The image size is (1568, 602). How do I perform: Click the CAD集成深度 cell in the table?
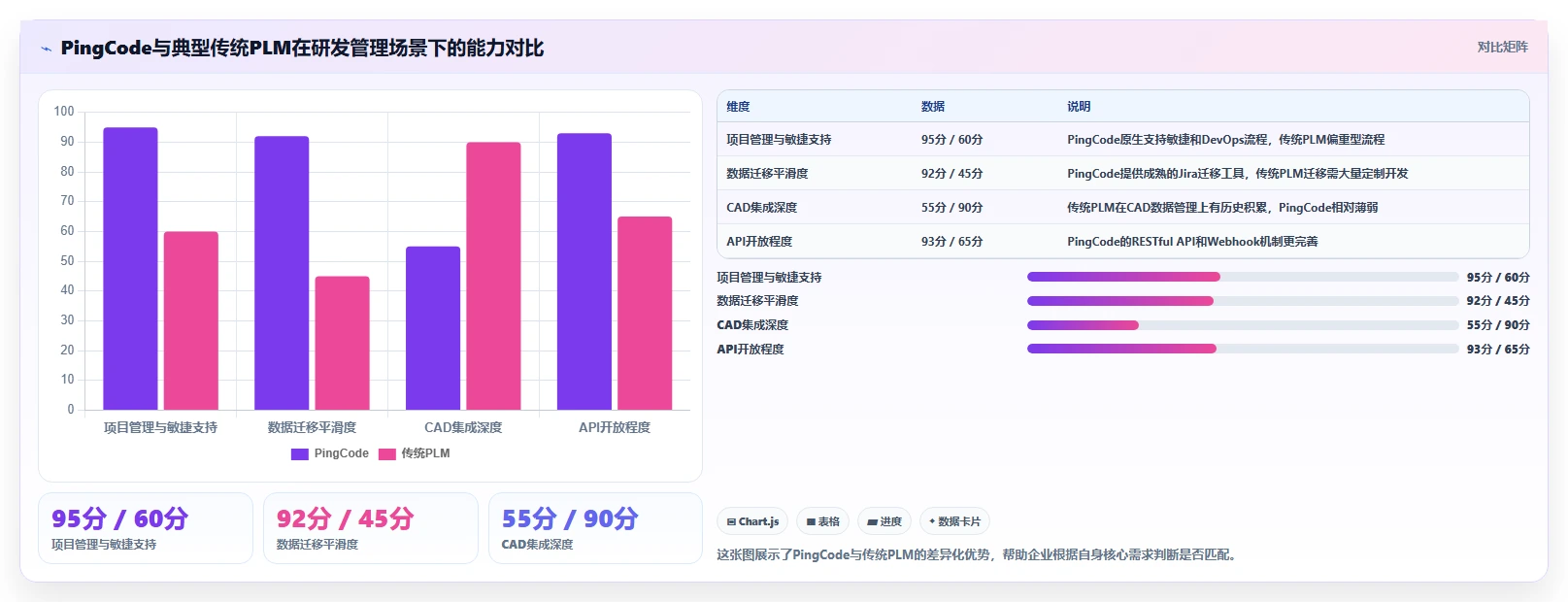coord(761,208)
